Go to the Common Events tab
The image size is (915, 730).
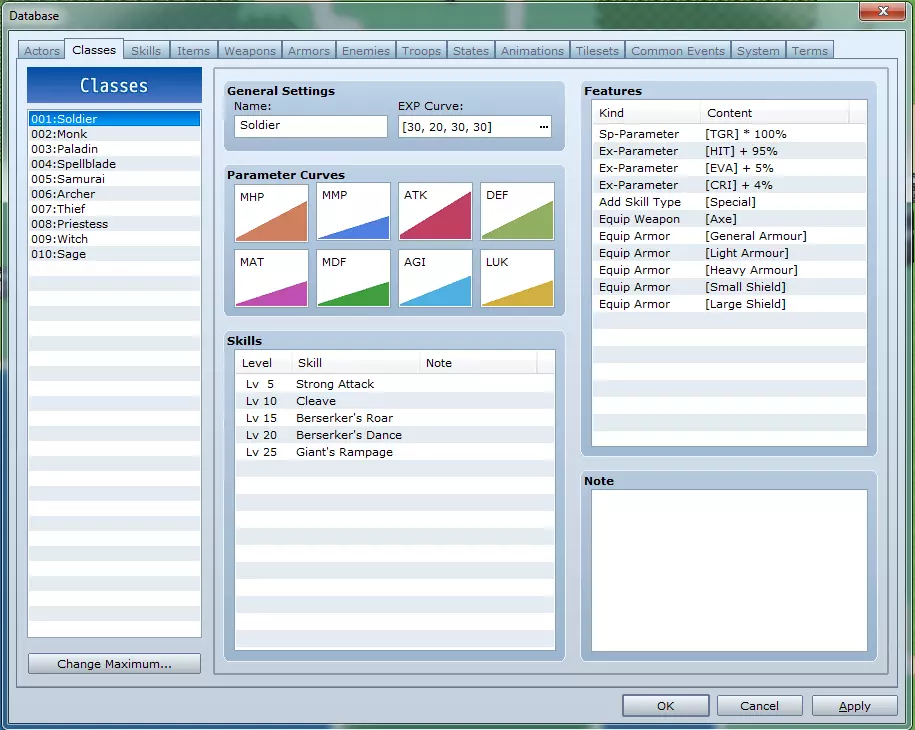point(677,51)
